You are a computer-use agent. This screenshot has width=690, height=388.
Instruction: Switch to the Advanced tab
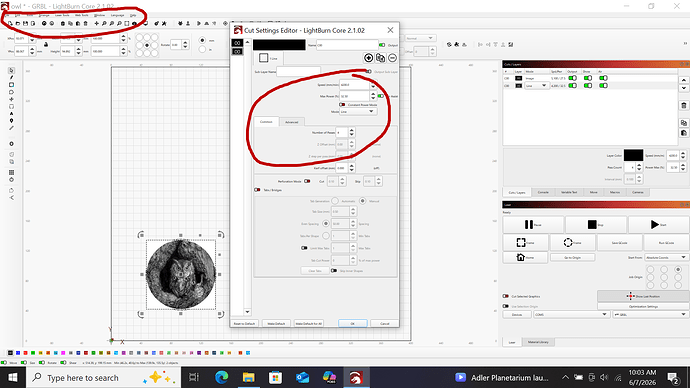(x=291, y=122)
